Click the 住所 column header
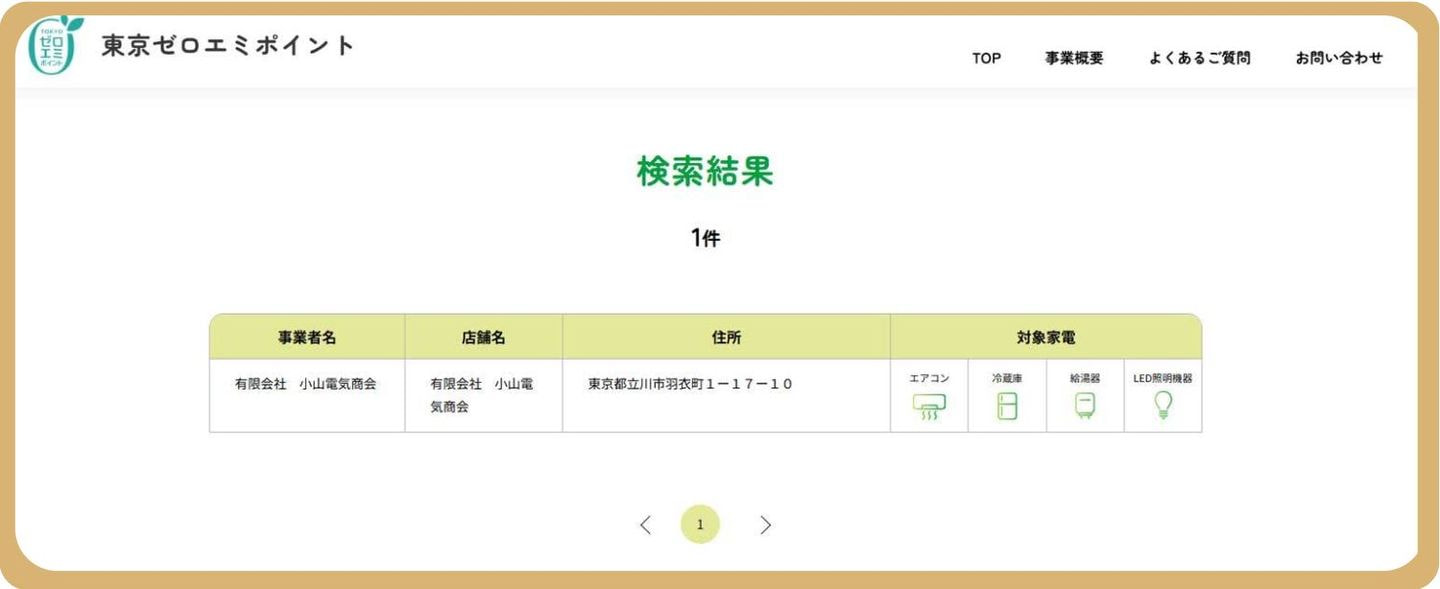The image size is (1440, 589). [726, 337]
